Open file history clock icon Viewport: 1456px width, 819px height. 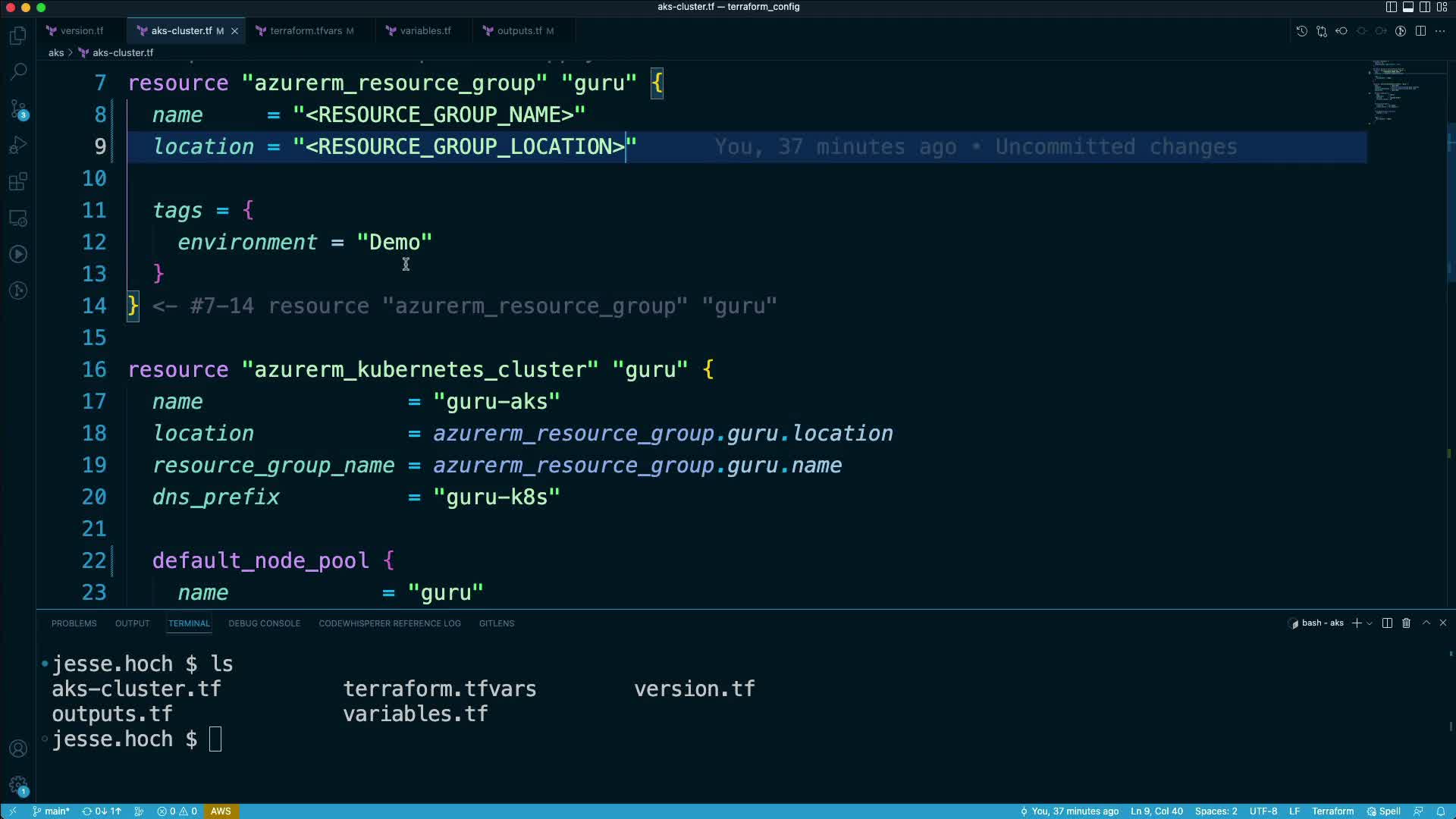pos(1301,31)
